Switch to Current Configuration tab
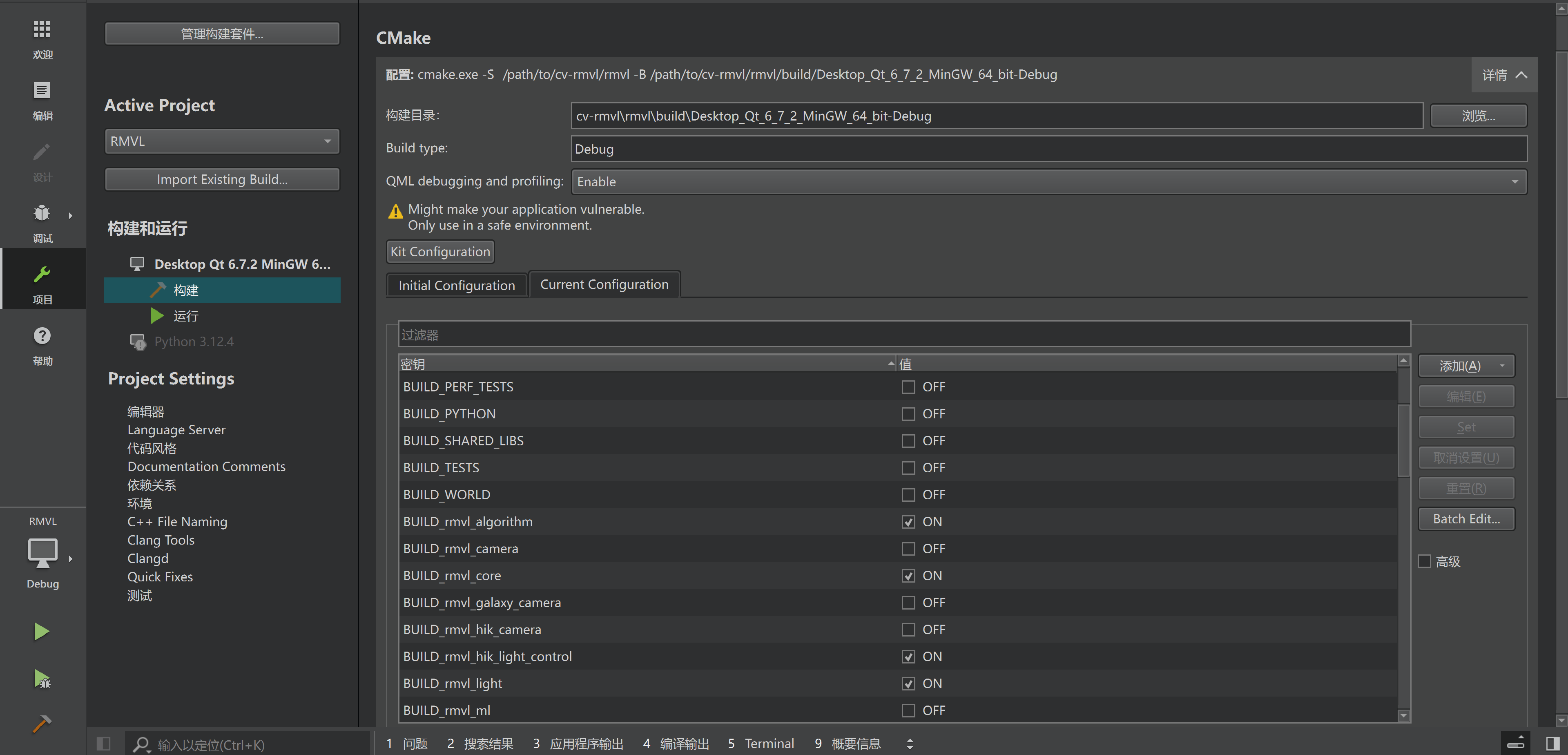1568x755 pixels. [x=604, y=284]
